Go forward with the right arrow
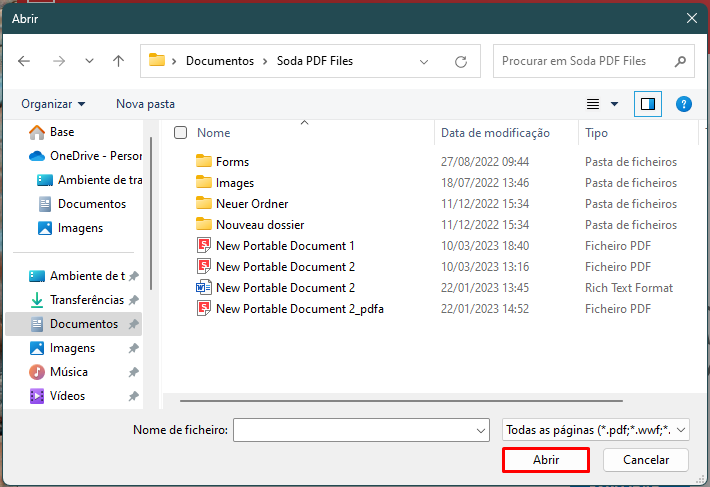710x487 pixels. (59, 61)
